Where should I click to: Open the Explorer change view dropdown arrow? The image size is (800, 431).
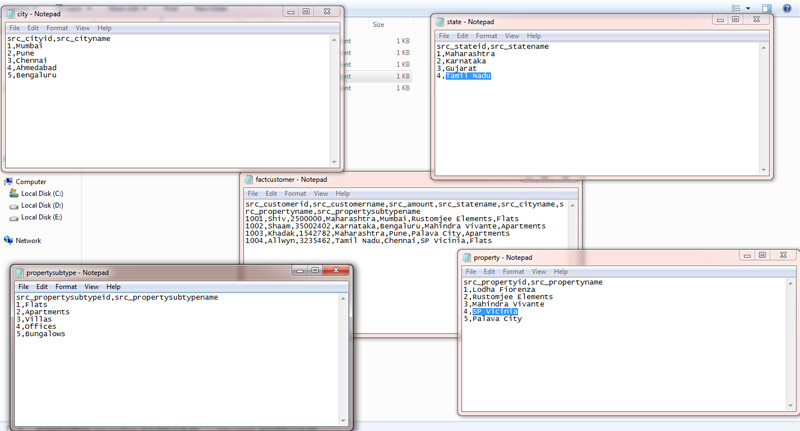tap(748, 9)
